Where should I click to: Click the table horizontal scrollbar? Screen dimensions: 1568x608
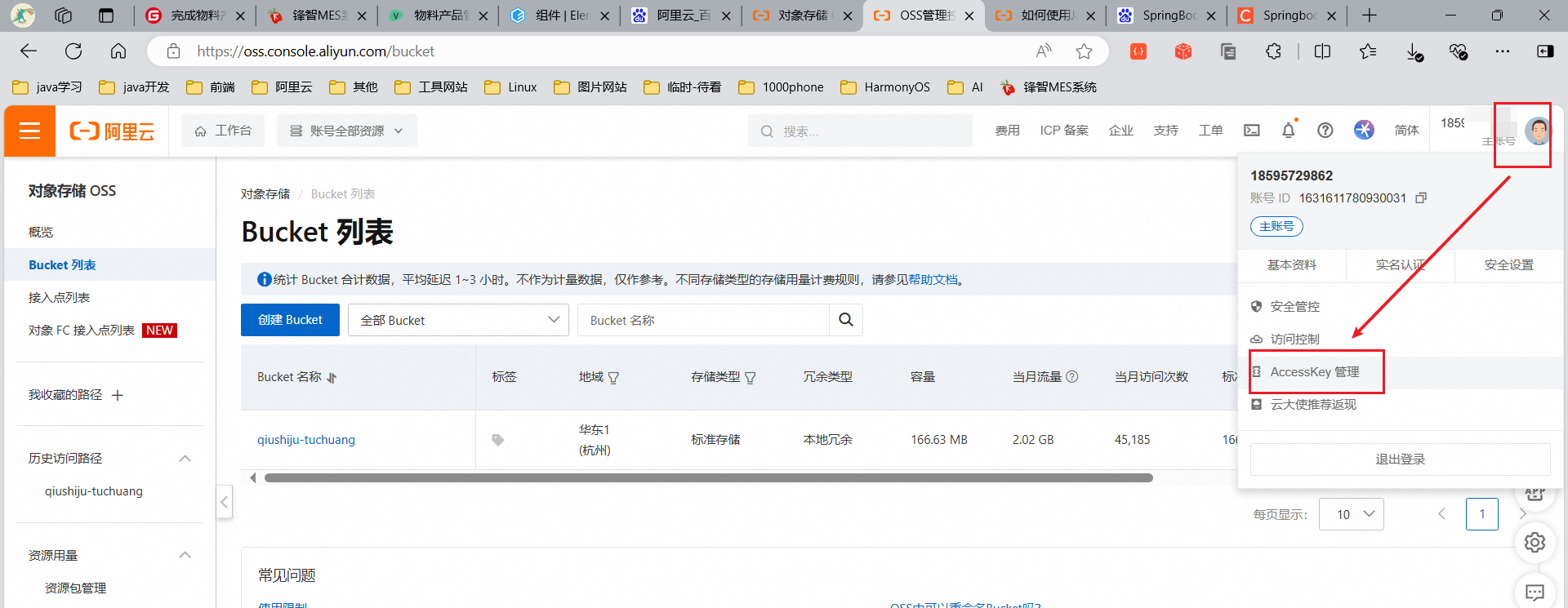(x=708, y=478)
